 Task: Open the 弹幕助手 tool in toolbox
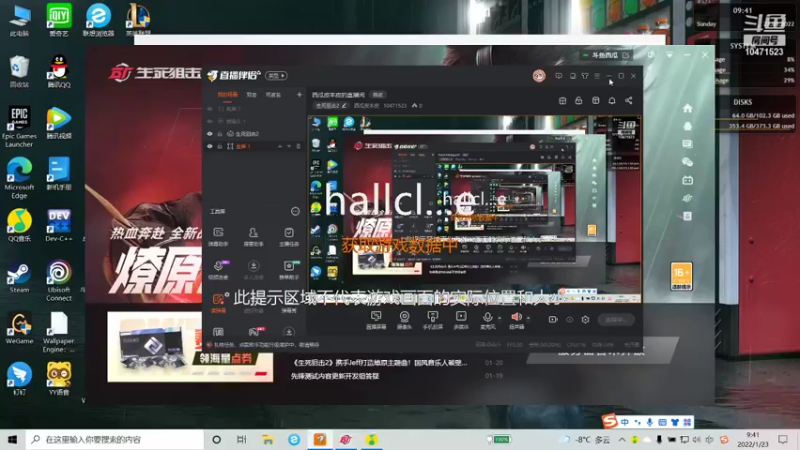[218, 237]
